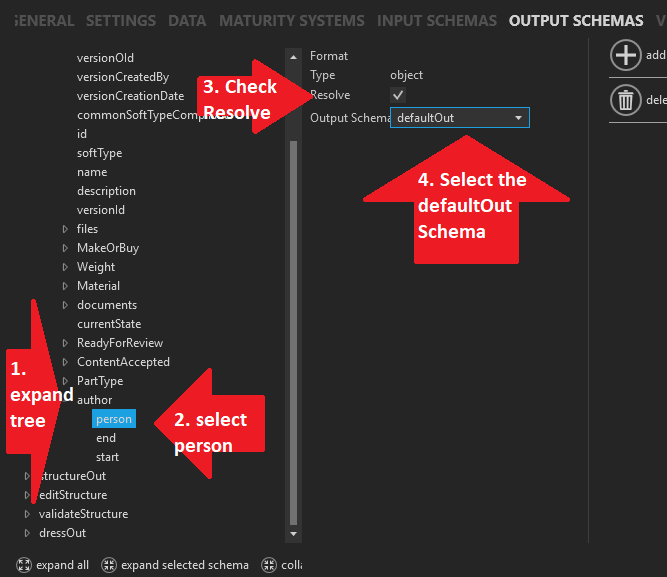The height and width of the screenshot is (577, 667).
Task: Select the editStructure schema item
Action: tap(73, 495)
